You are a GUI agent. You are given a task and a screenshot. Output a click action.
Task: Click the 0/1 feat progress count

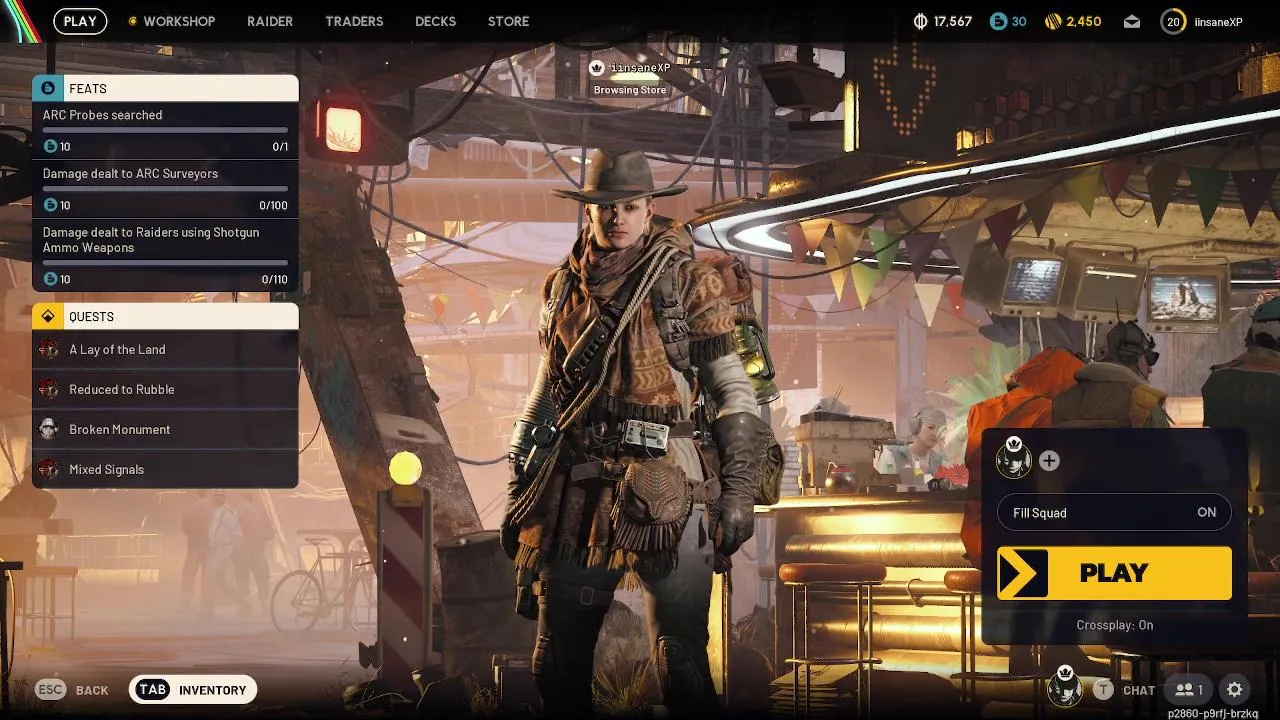tap(280, 146)
